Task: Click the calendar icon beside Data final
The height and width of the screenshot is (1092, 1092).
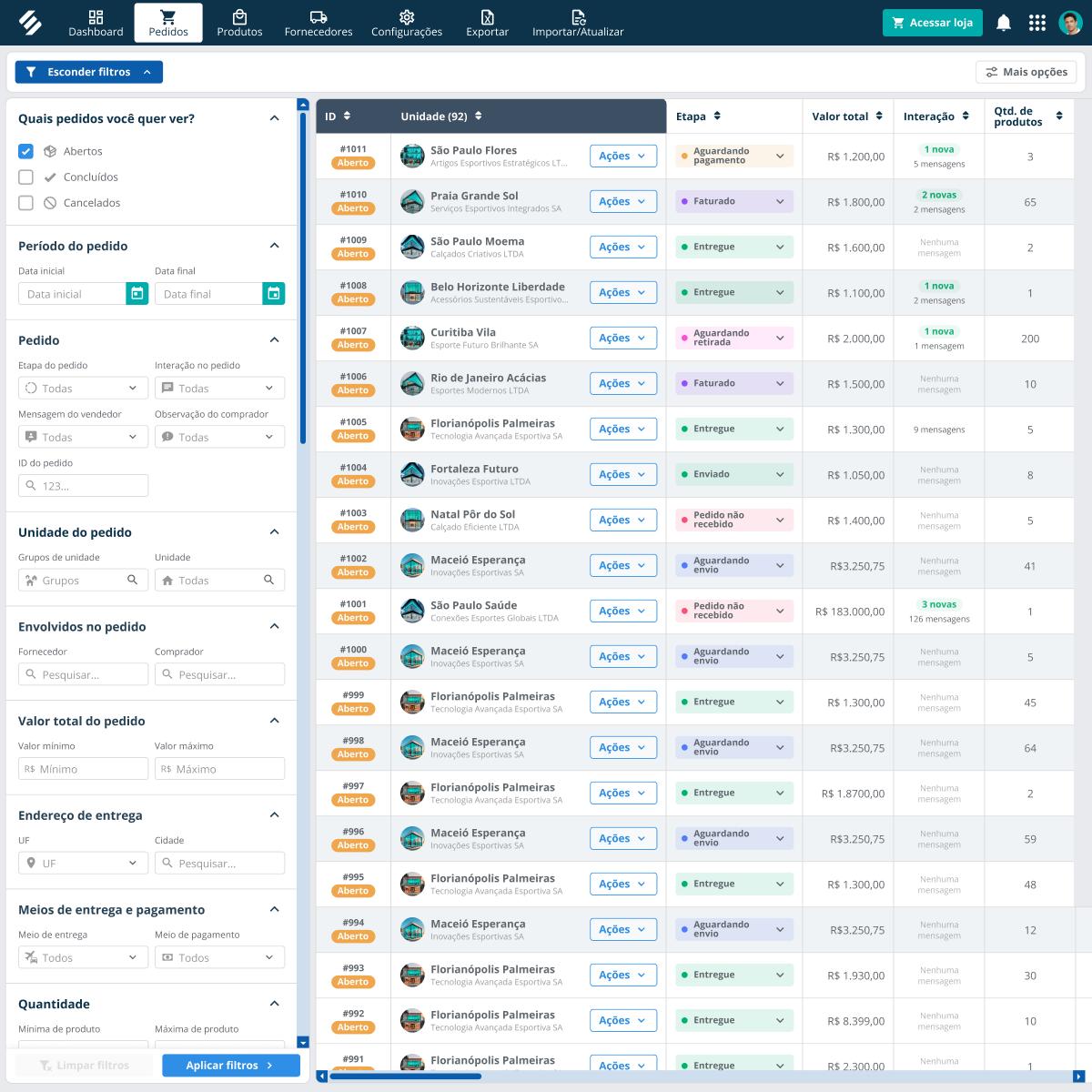Action: click(274, 293)
